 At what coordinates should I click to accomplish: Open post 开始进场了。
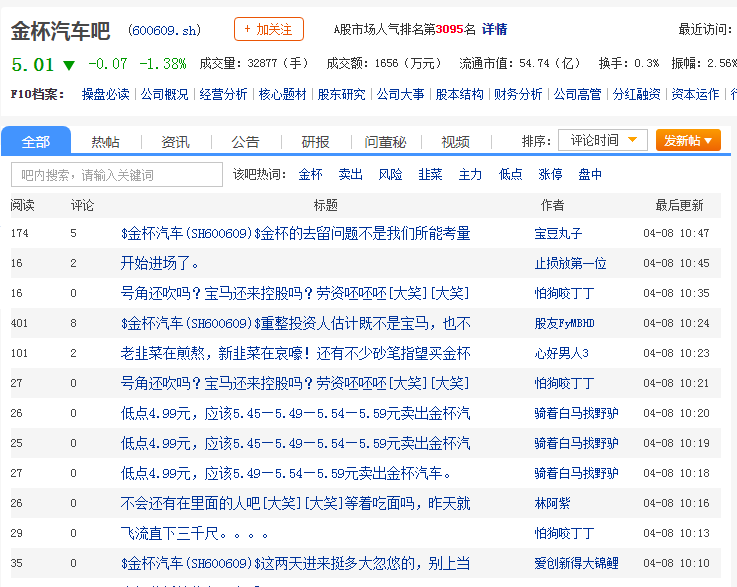click(x=160, y=263)
